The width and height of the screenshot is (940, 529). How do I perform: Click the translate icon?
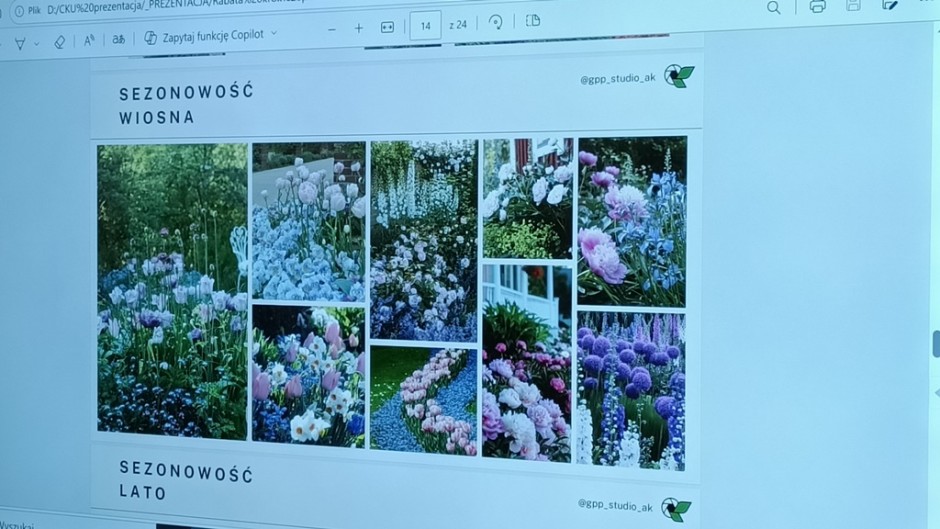click(x=119, y=39)
